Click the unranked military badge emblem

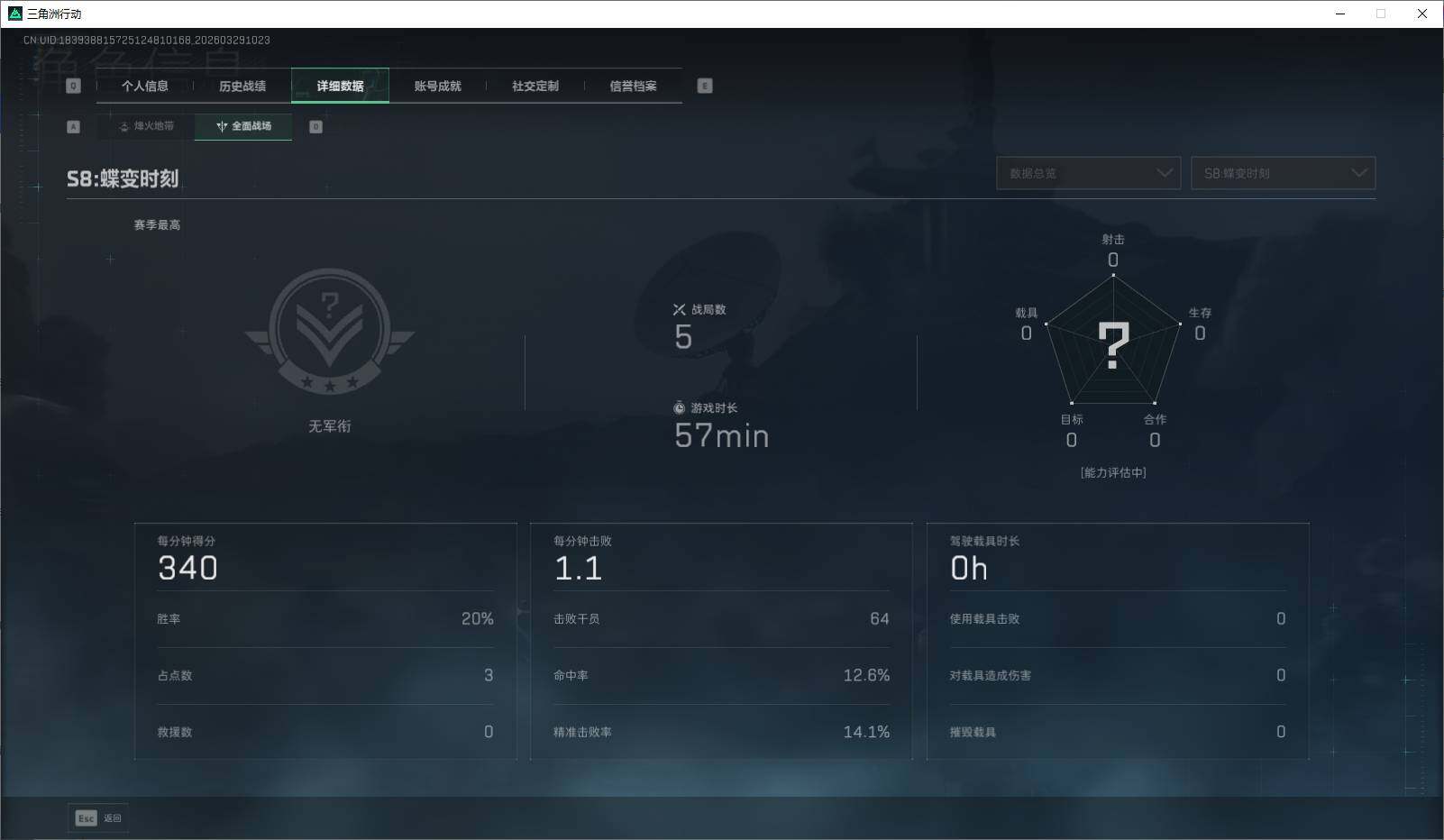pyautogui.click(x=330, y=332)
